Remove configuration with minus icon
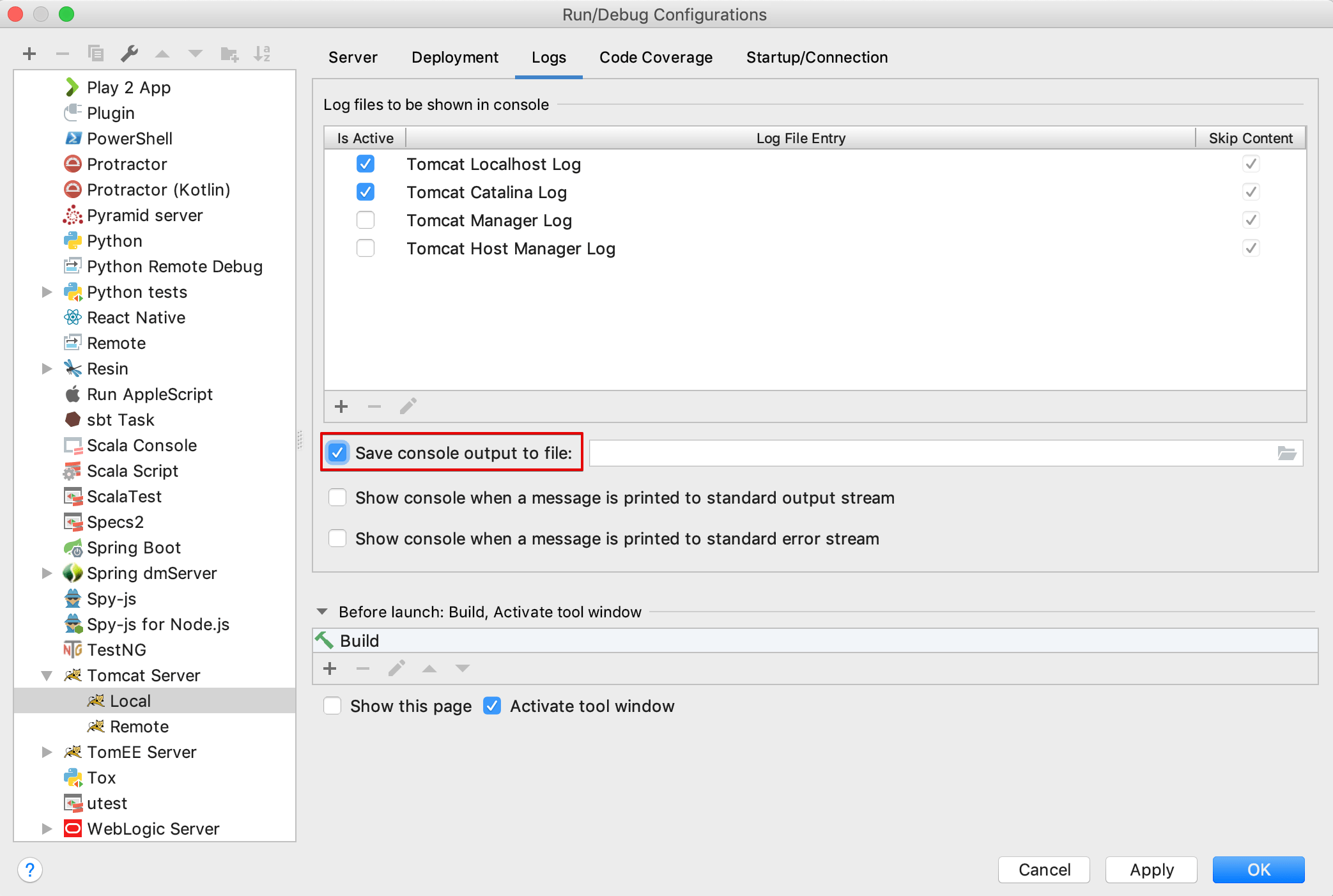 point(63,54)
